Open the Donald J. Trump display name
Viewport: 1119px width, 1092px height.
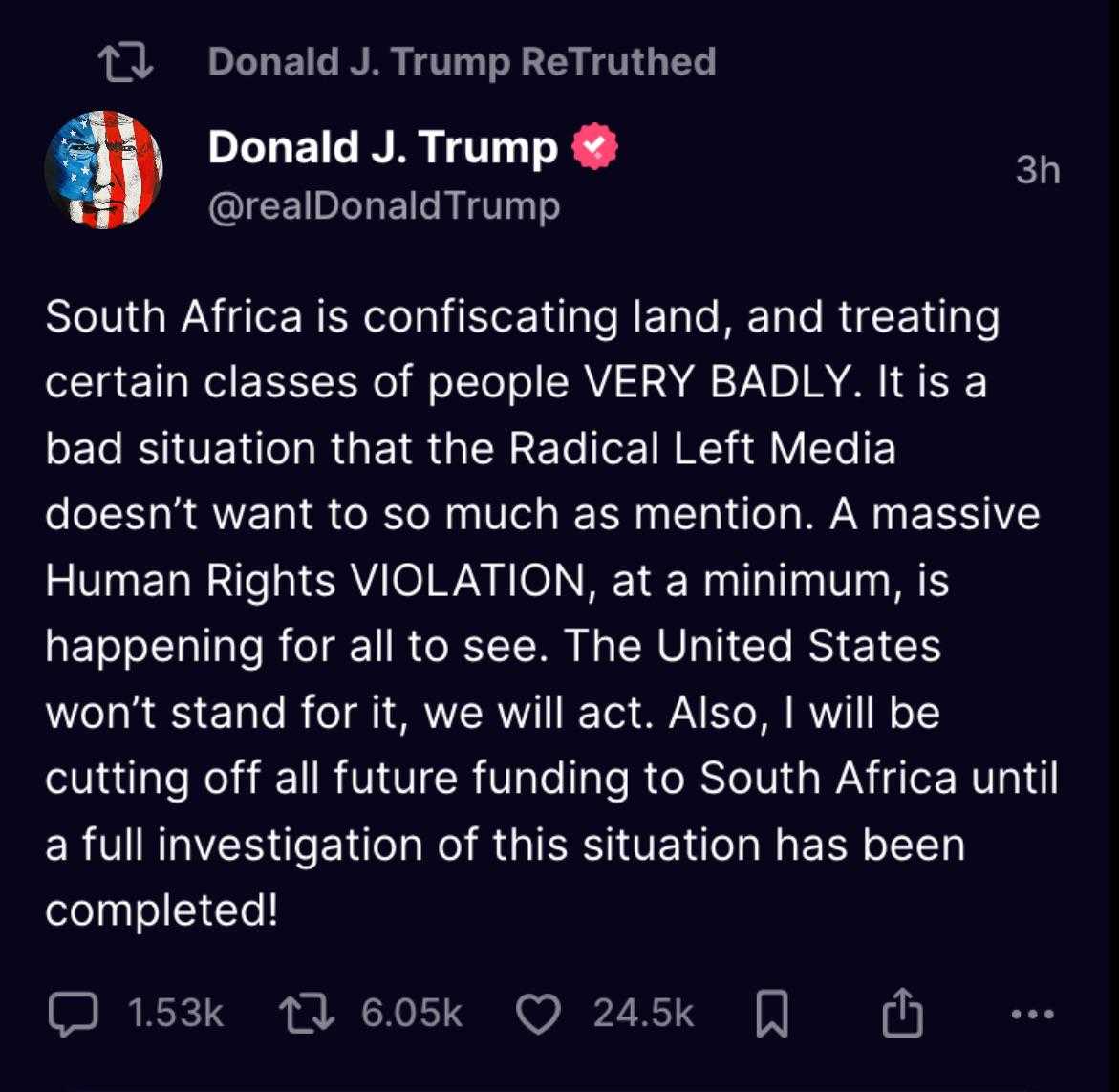382,147
